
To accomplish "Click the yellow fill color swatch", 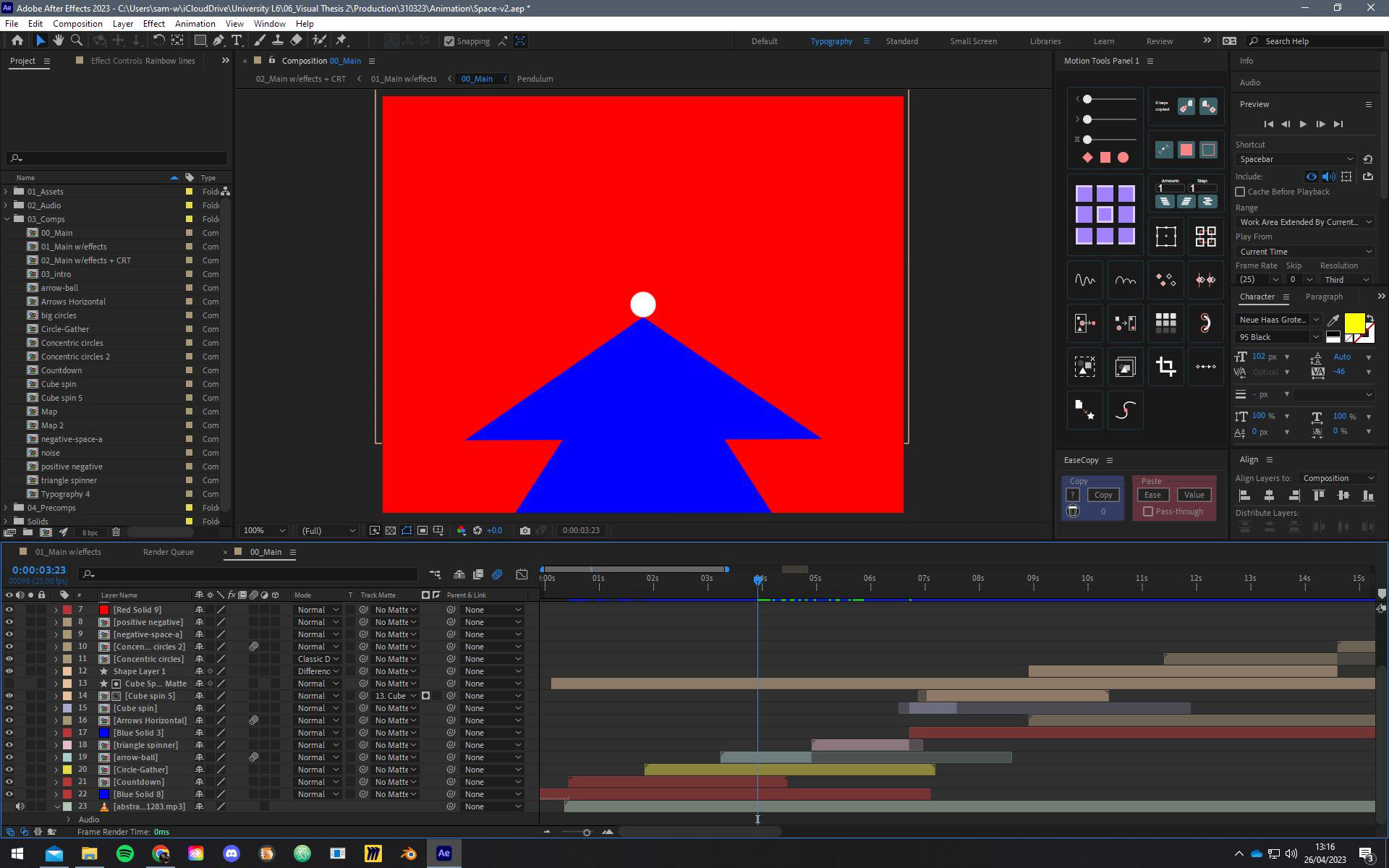I will point(1354,323).
